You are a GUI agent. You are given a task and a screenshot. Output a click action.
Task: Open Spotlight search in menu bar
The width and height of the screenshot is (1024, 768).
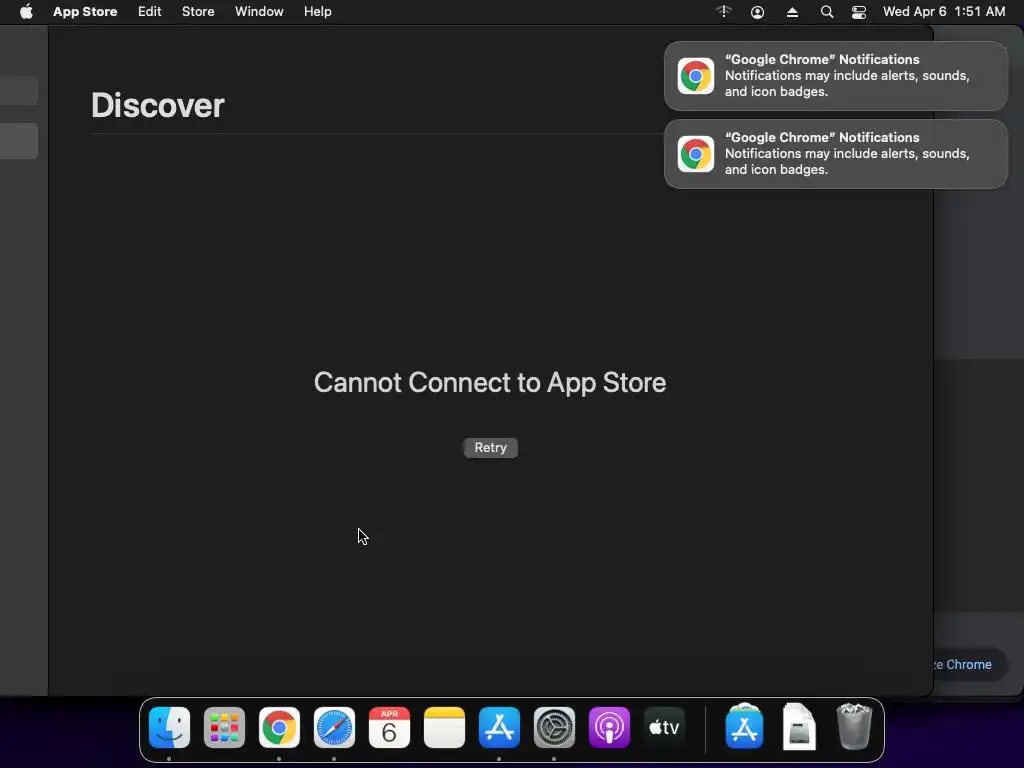point(827,12)
